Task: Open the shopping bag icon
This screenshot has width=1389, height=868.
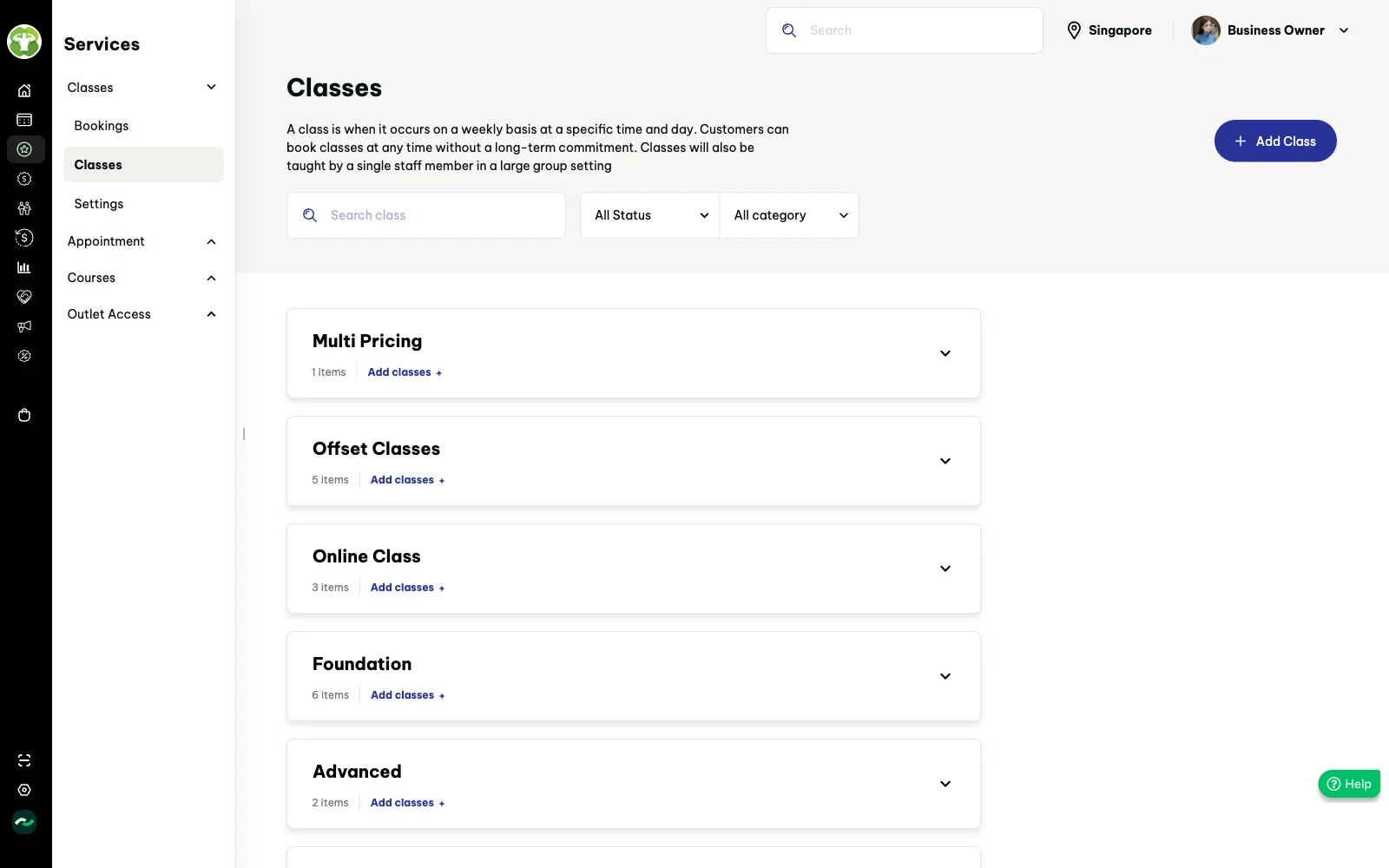Action: click(x=24, y=415)
